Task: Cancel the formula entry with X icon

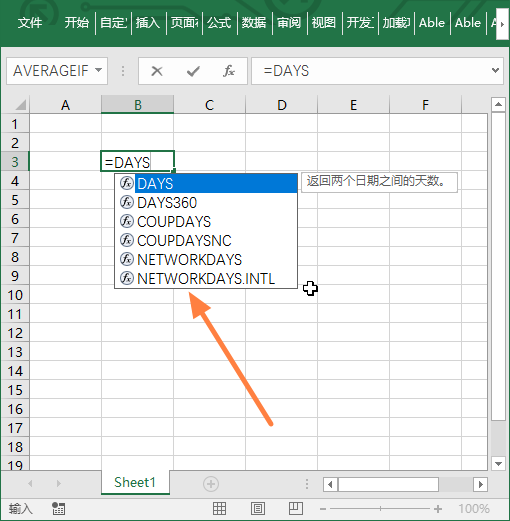Action: tap(157, 71)
